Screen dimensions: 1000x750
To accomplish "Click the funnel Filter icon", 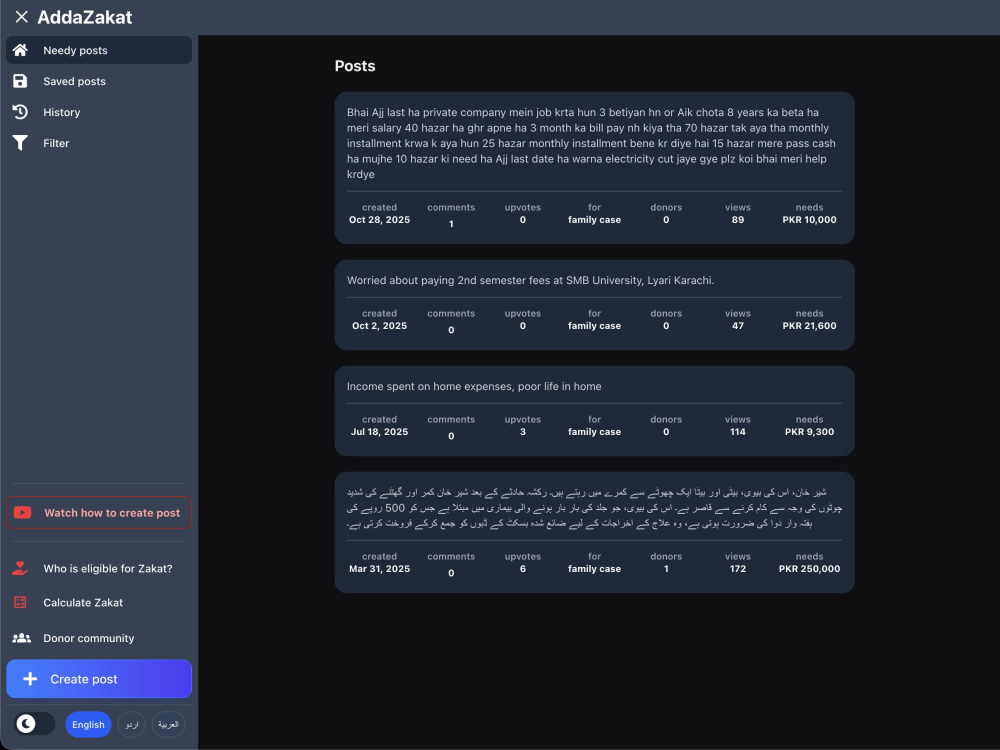I will point(20,143).
